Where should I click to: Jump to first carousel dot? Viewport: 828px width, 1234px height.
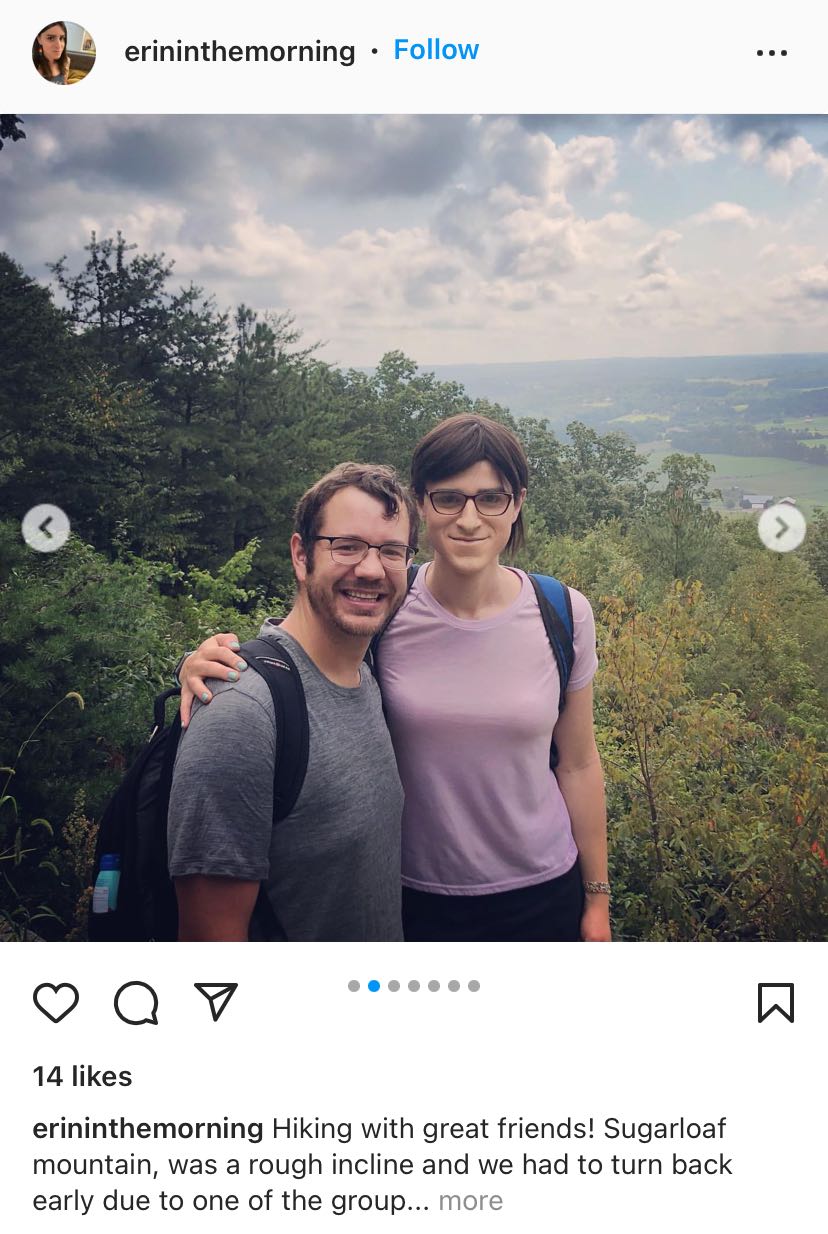[354, 986]
